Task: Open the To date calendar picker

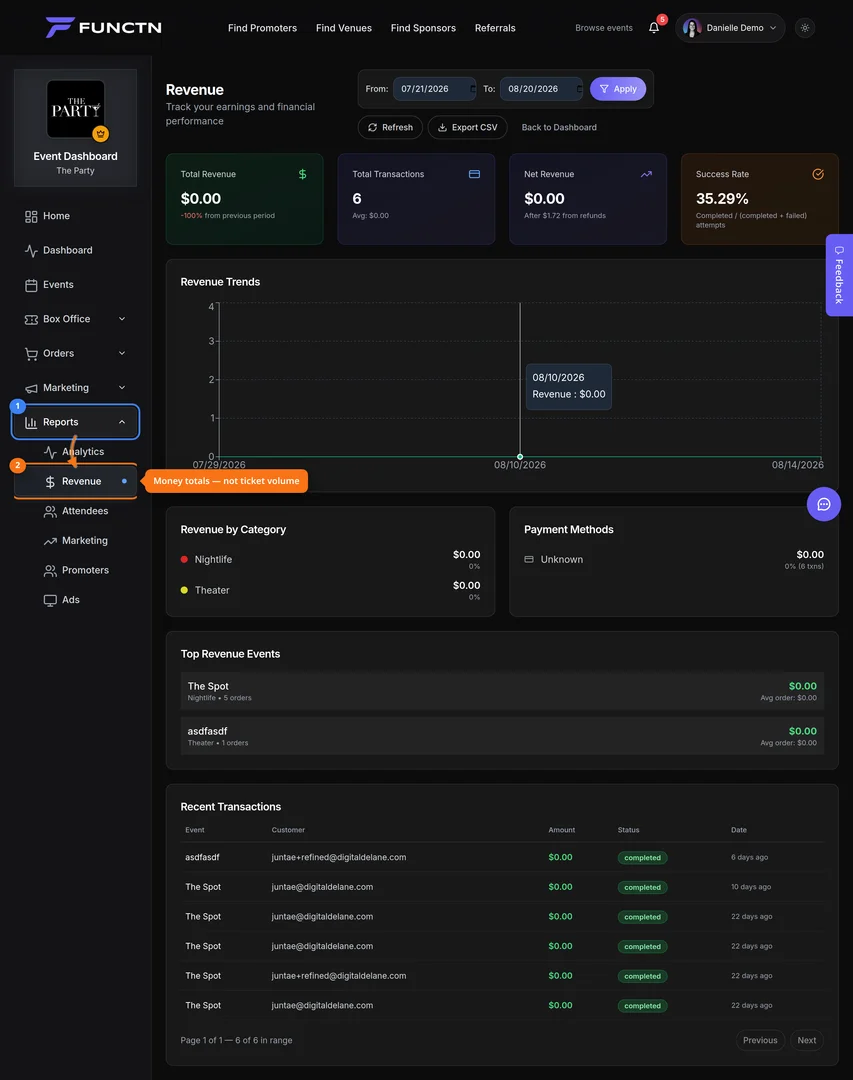Action: [x=579, y=89]
